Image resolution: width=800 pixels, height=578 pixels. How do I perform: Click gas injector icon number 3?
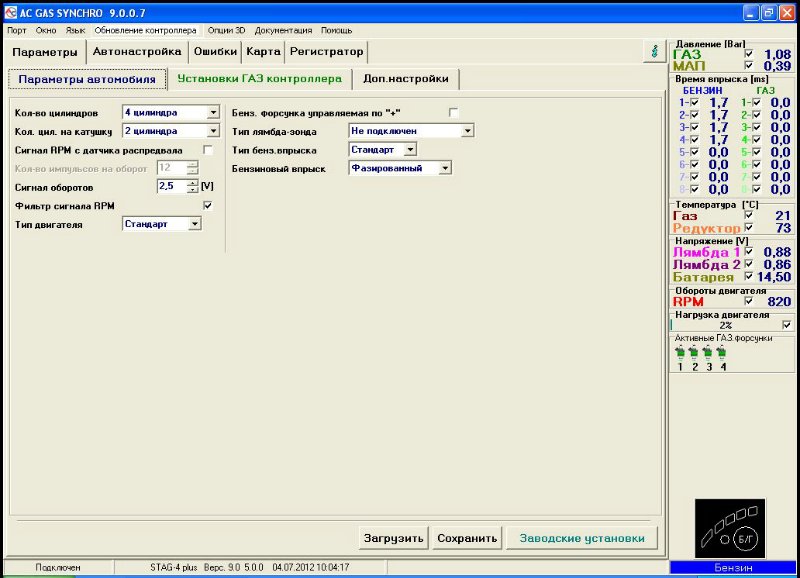click(x=708, y=353)
